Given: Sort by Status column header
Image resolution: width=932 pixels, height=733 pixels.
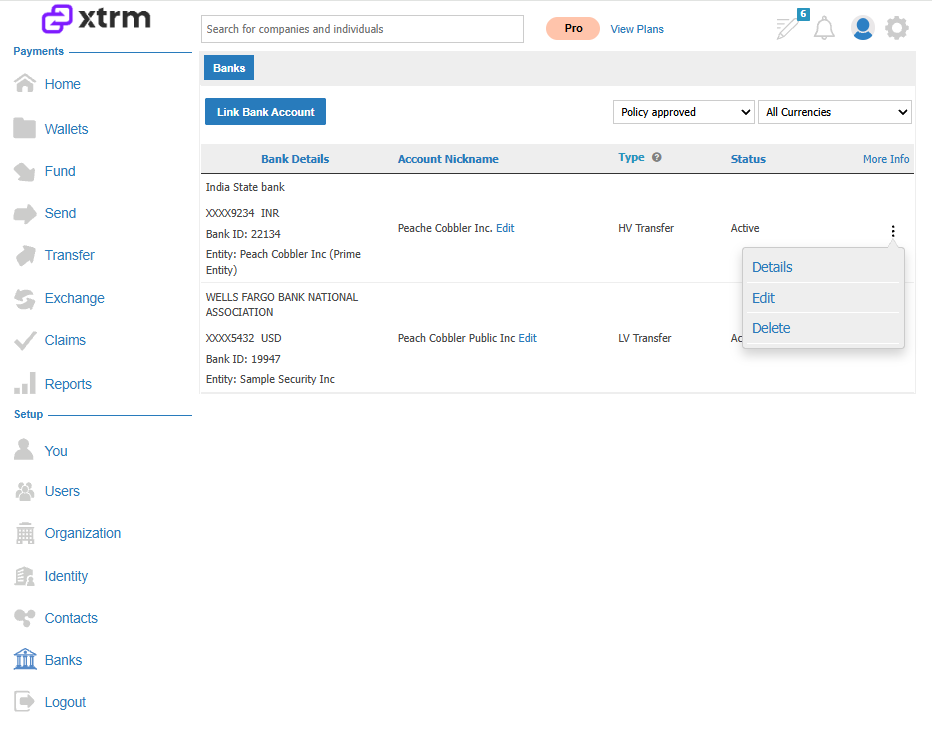Looking at the screenshot, I should 748,159.
